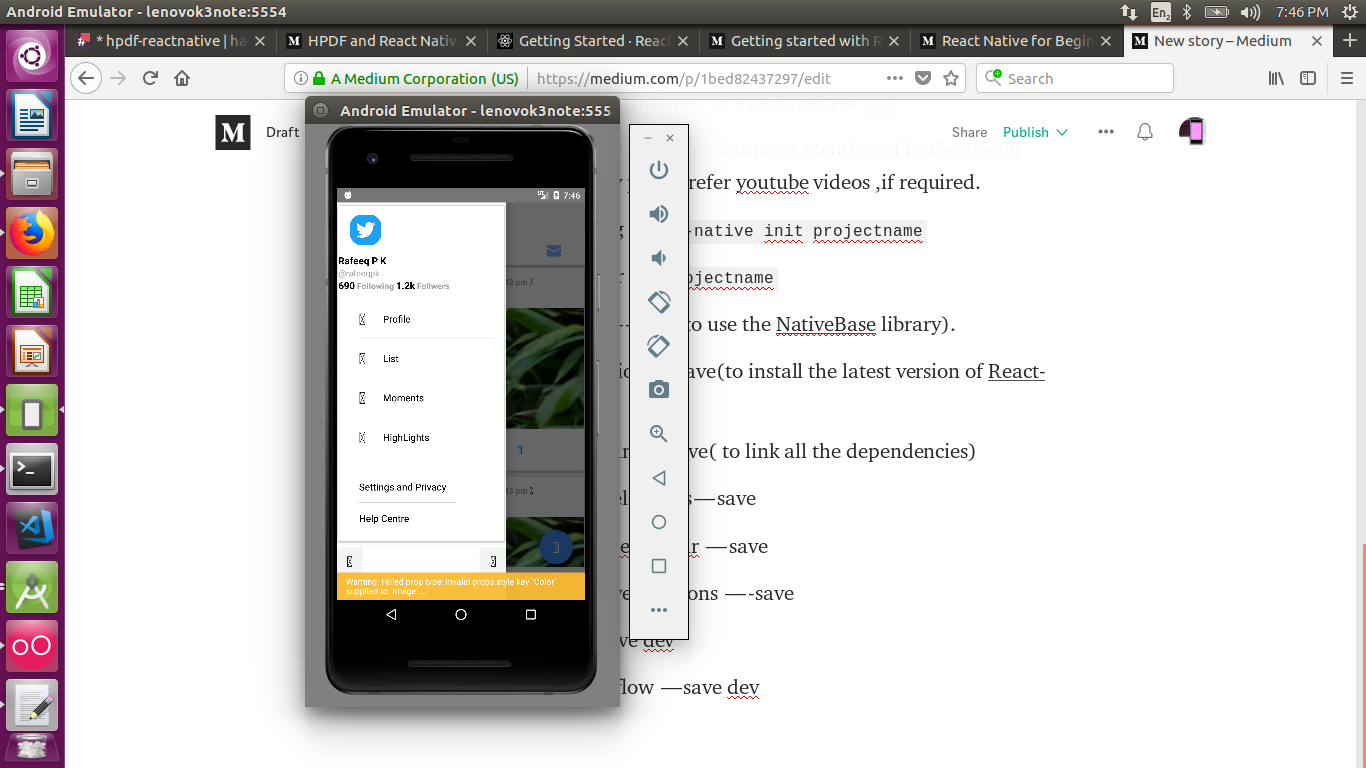Open extended controls via emulator ellipsis

tap(659, 609)
